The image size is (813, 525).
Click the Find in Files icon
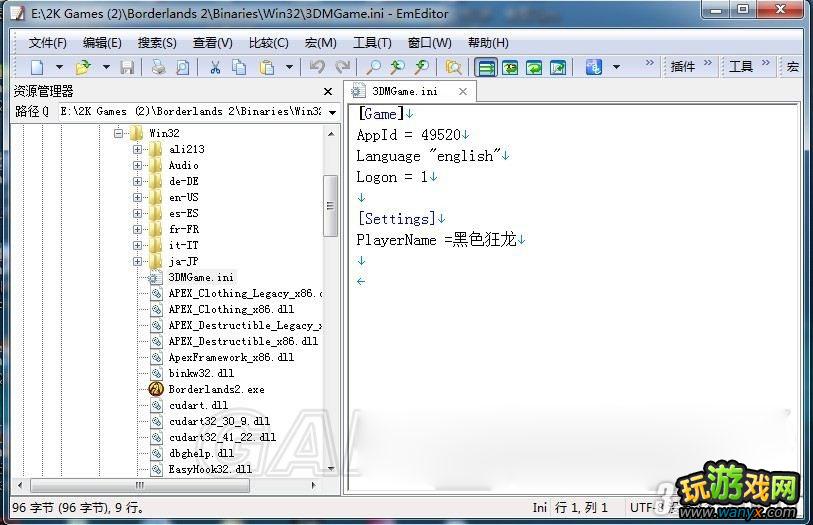coord(453,67)
